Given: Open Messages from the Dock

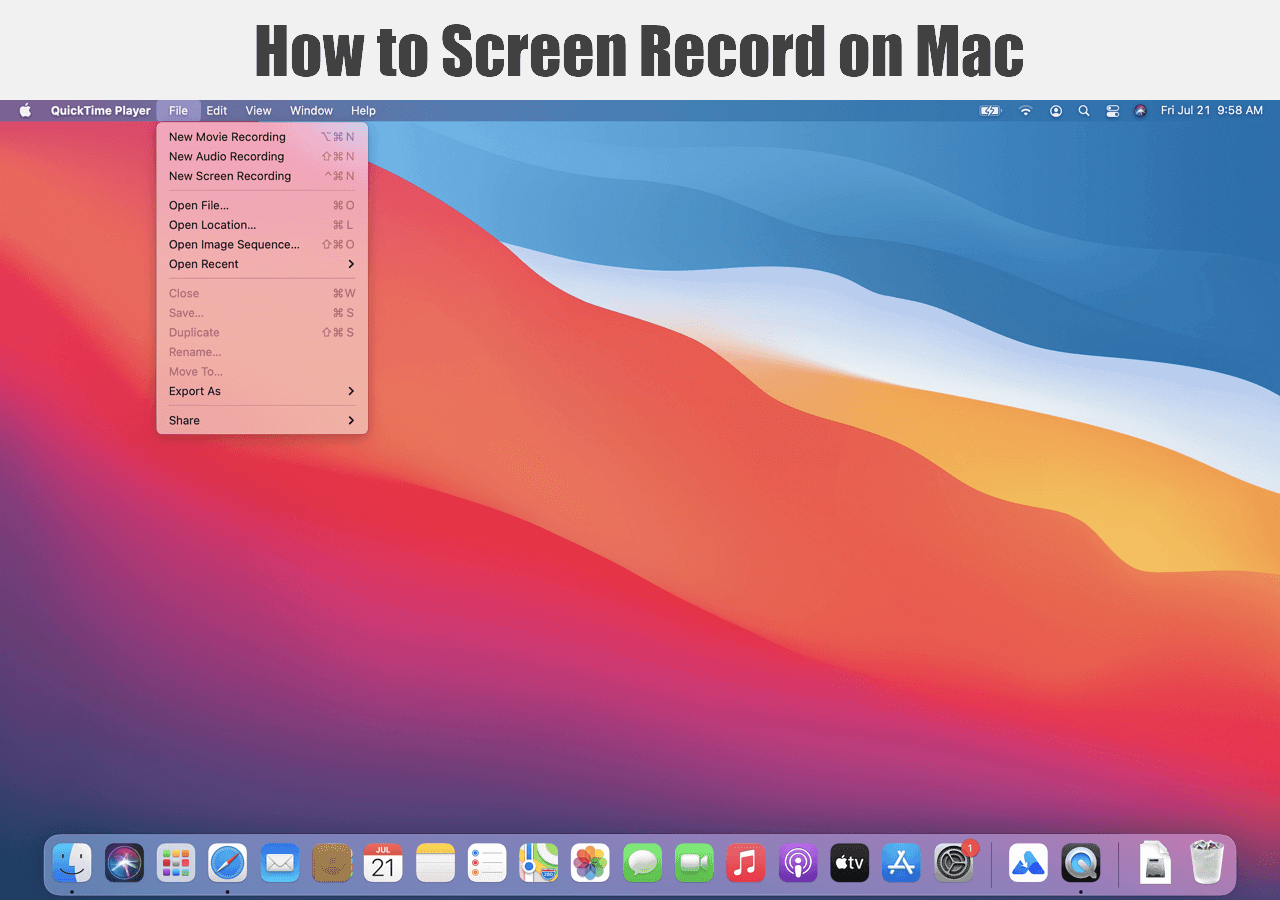Looking at the screenshot, I should pyautogui.click(x=642, y=862).
